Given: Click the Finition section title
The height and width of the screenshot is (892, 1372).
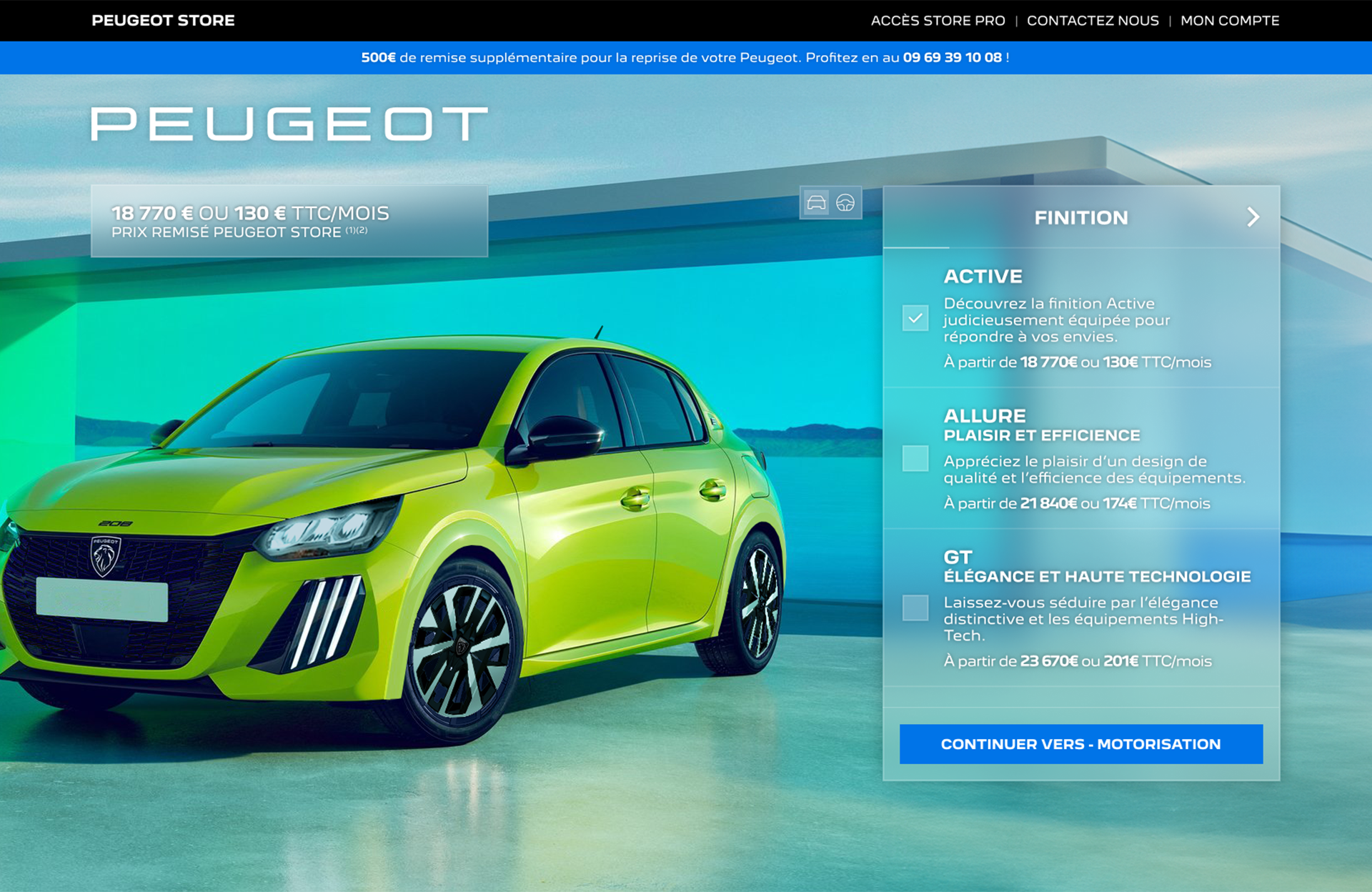Looking at the screenshot, I should coord(1080,217).
